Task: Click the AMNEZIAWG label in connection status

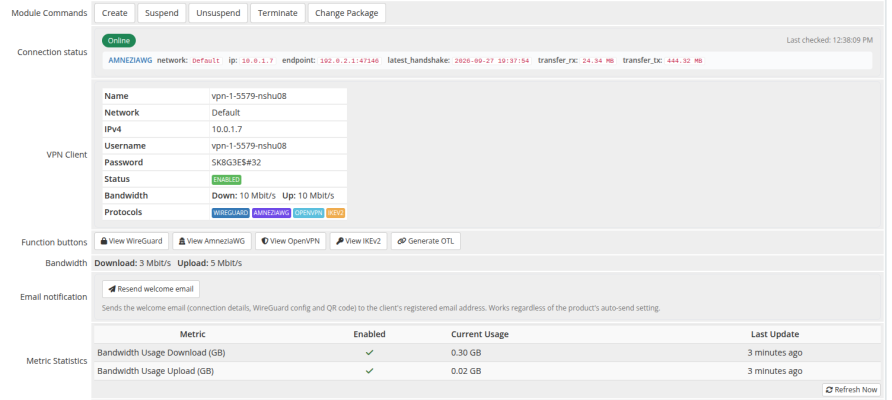Action: 130,60
